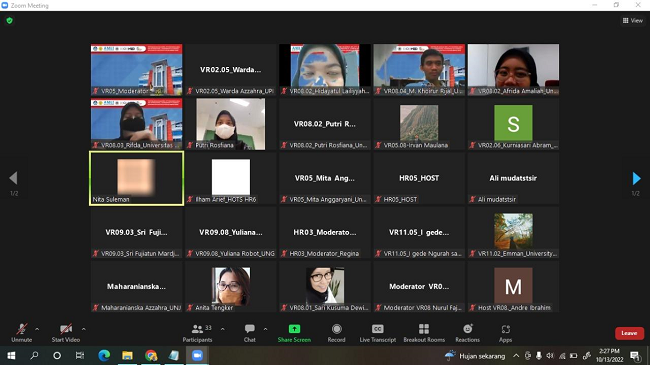
Task: Click the VR11.05_I gede Ngurah tile
Action: click(x=419, y=232)
